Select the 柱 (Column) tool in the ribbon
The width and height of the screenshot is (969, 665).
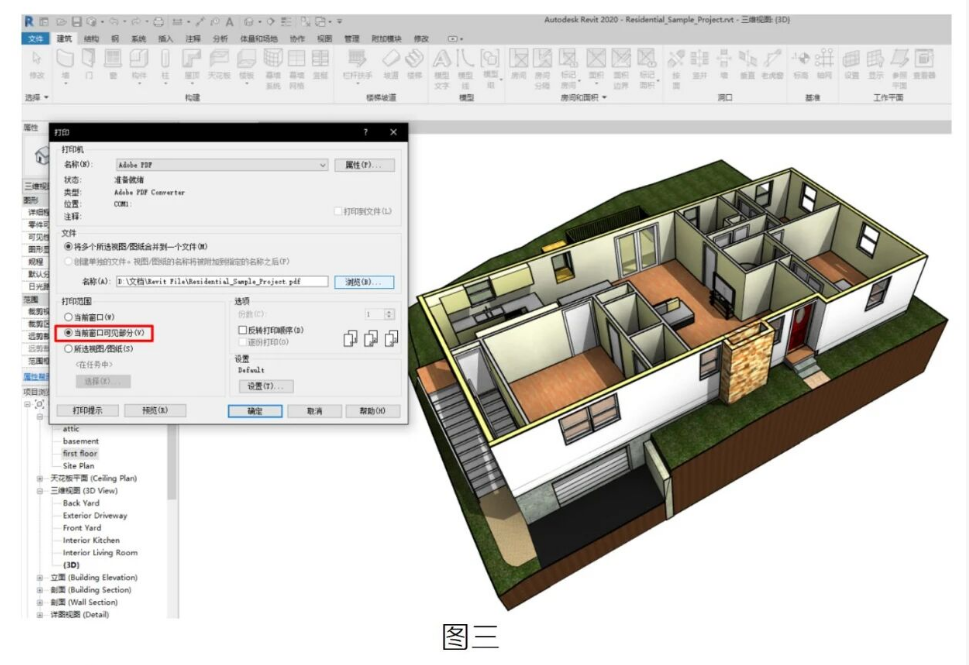tap(165, 64)
